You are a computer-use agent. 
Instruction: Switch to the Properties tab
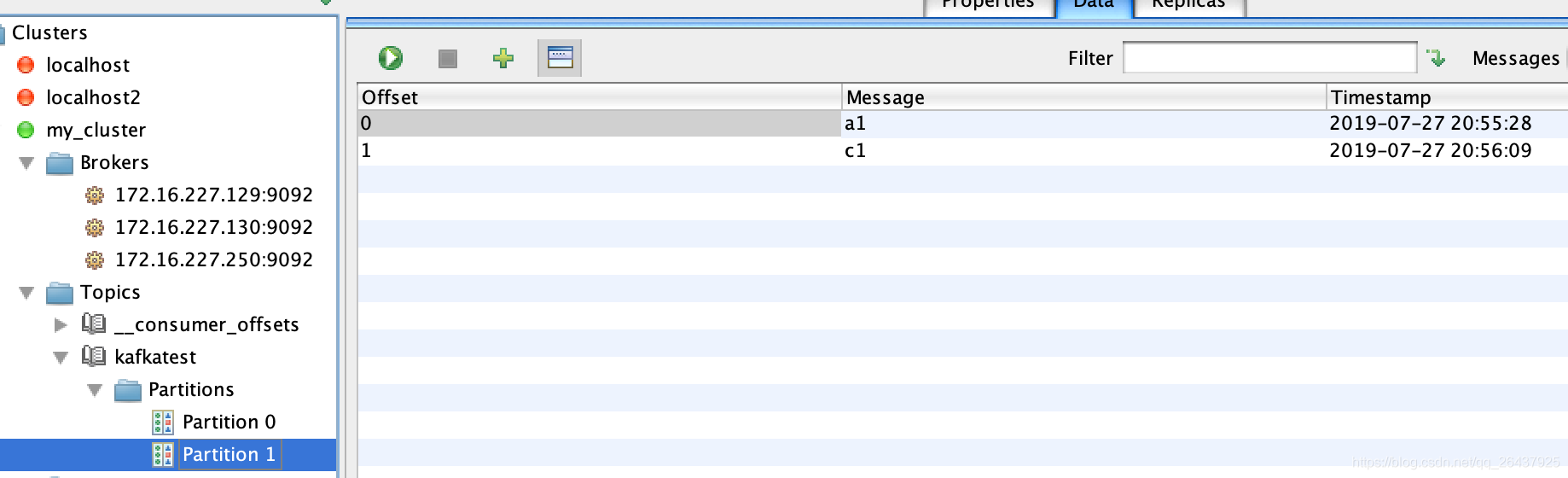coord(988,6)
